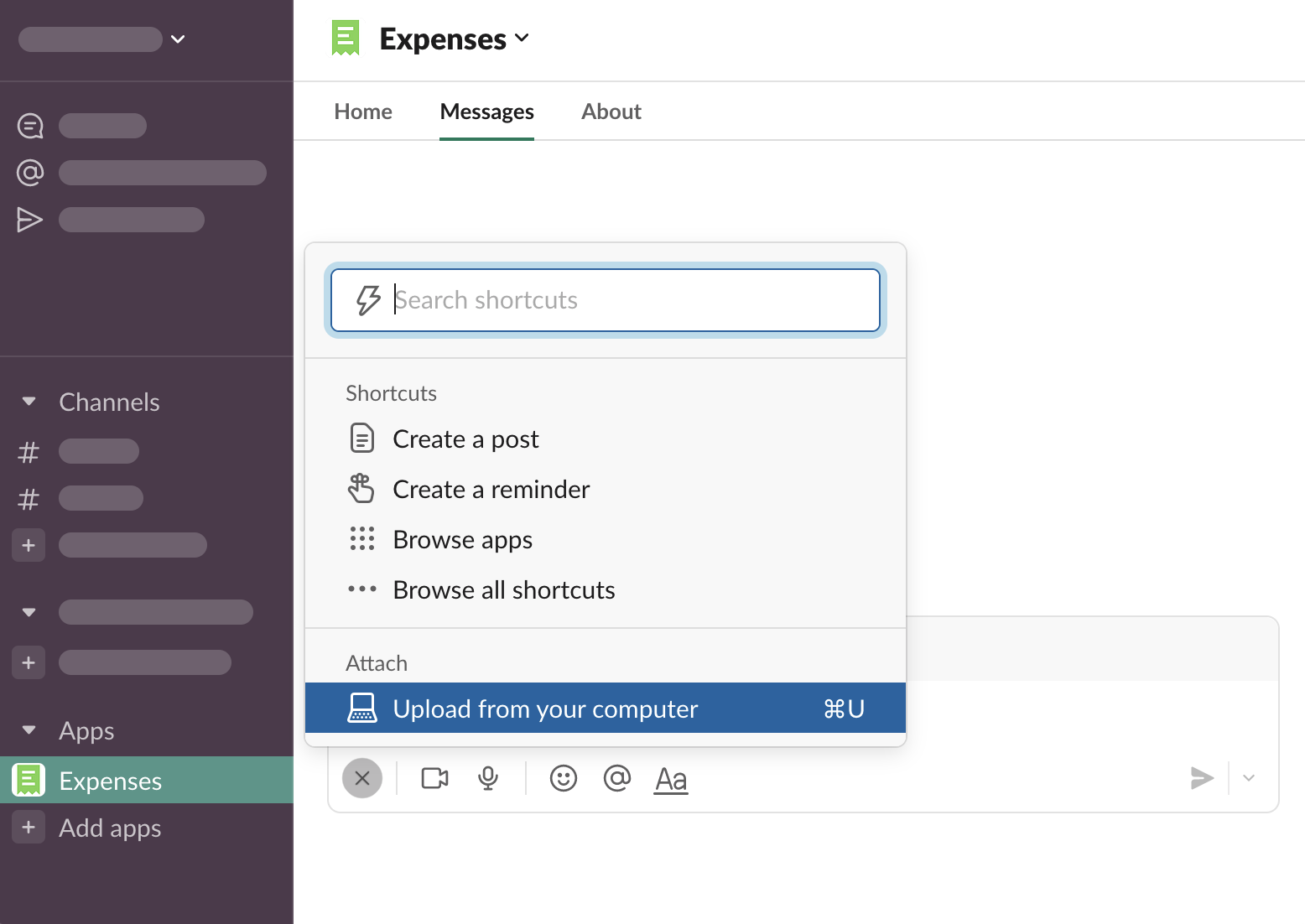Open mentions via sidebar @ icon

coord(30,173)
